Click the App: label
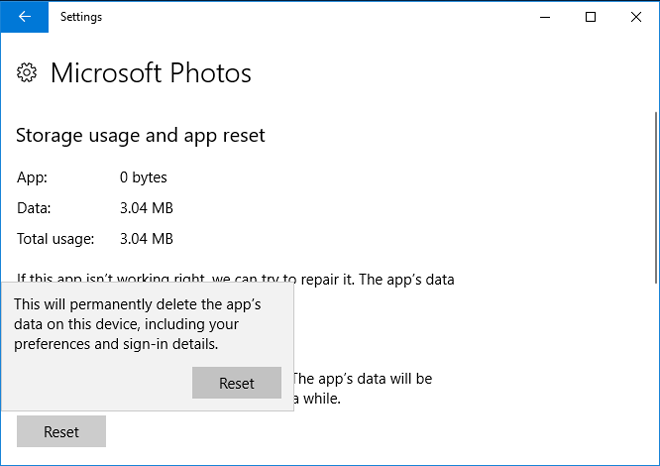660x466 pixels. [32, 178]
